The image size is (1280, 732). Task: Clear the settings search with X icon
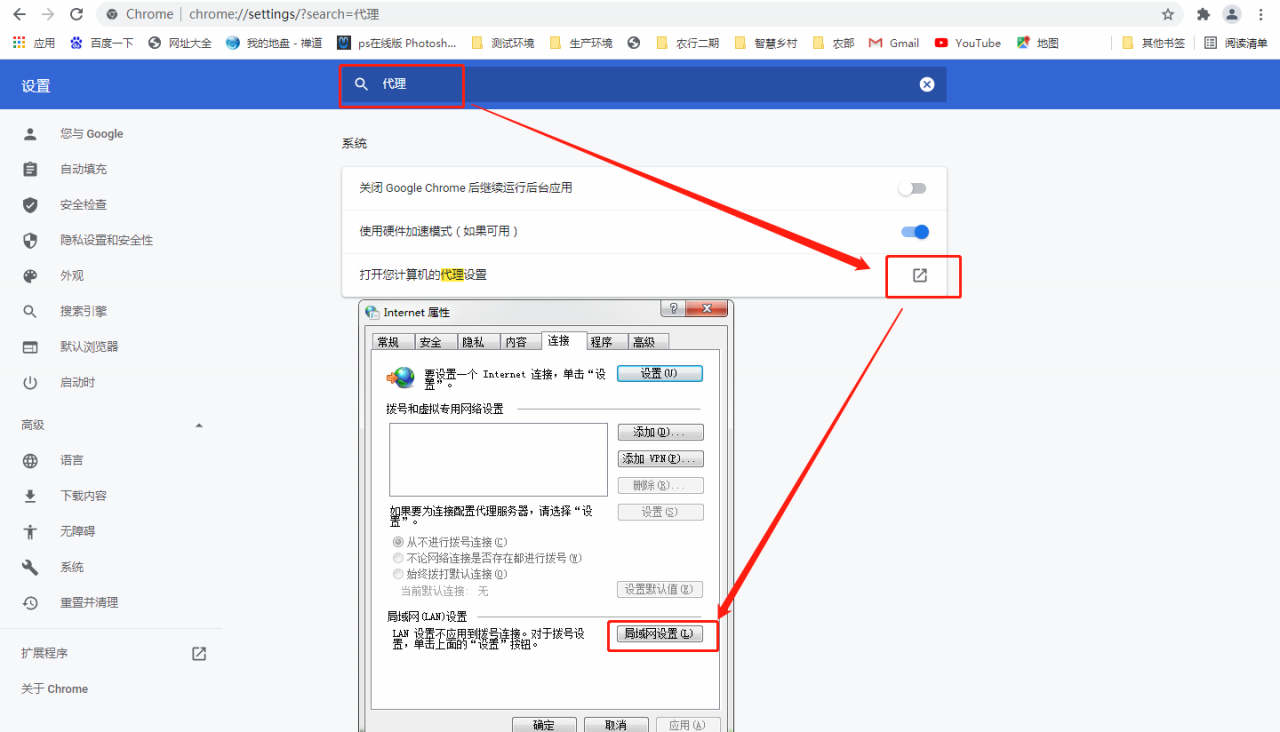[927, 84]
